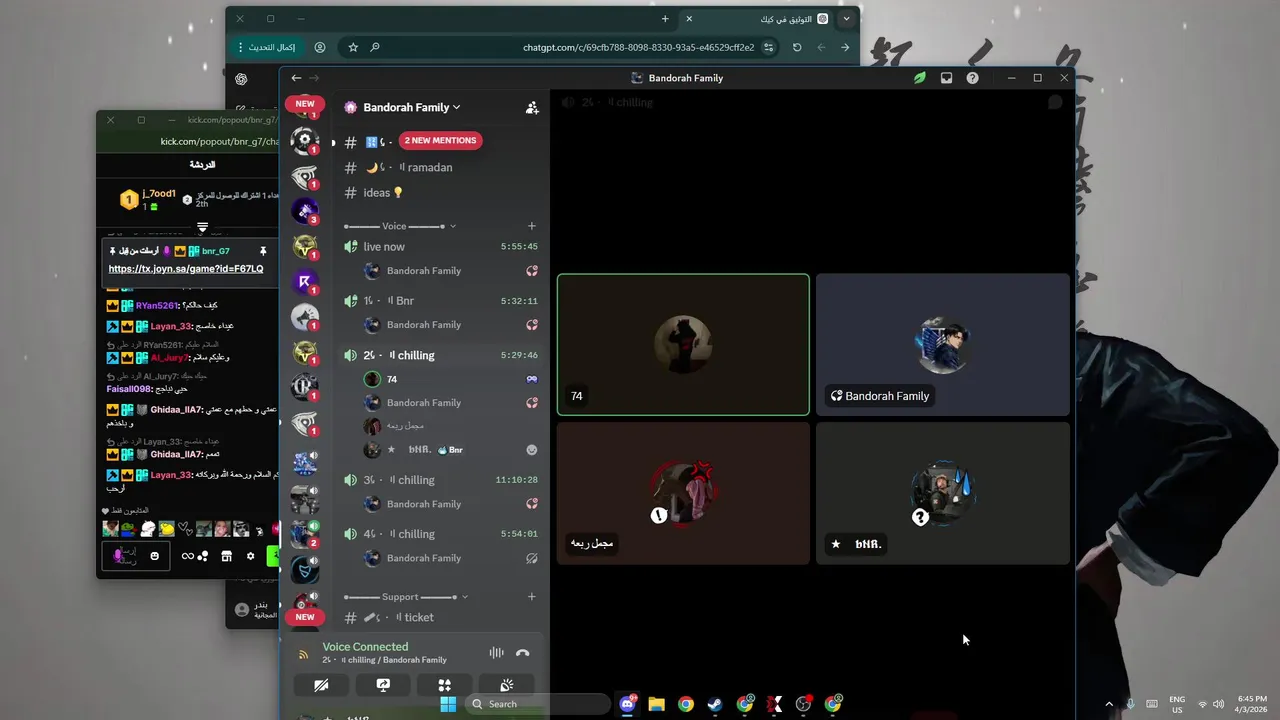This screenshot has width=1280, height=720.
Task: Focus the '74' video tile
Action: 683,345
